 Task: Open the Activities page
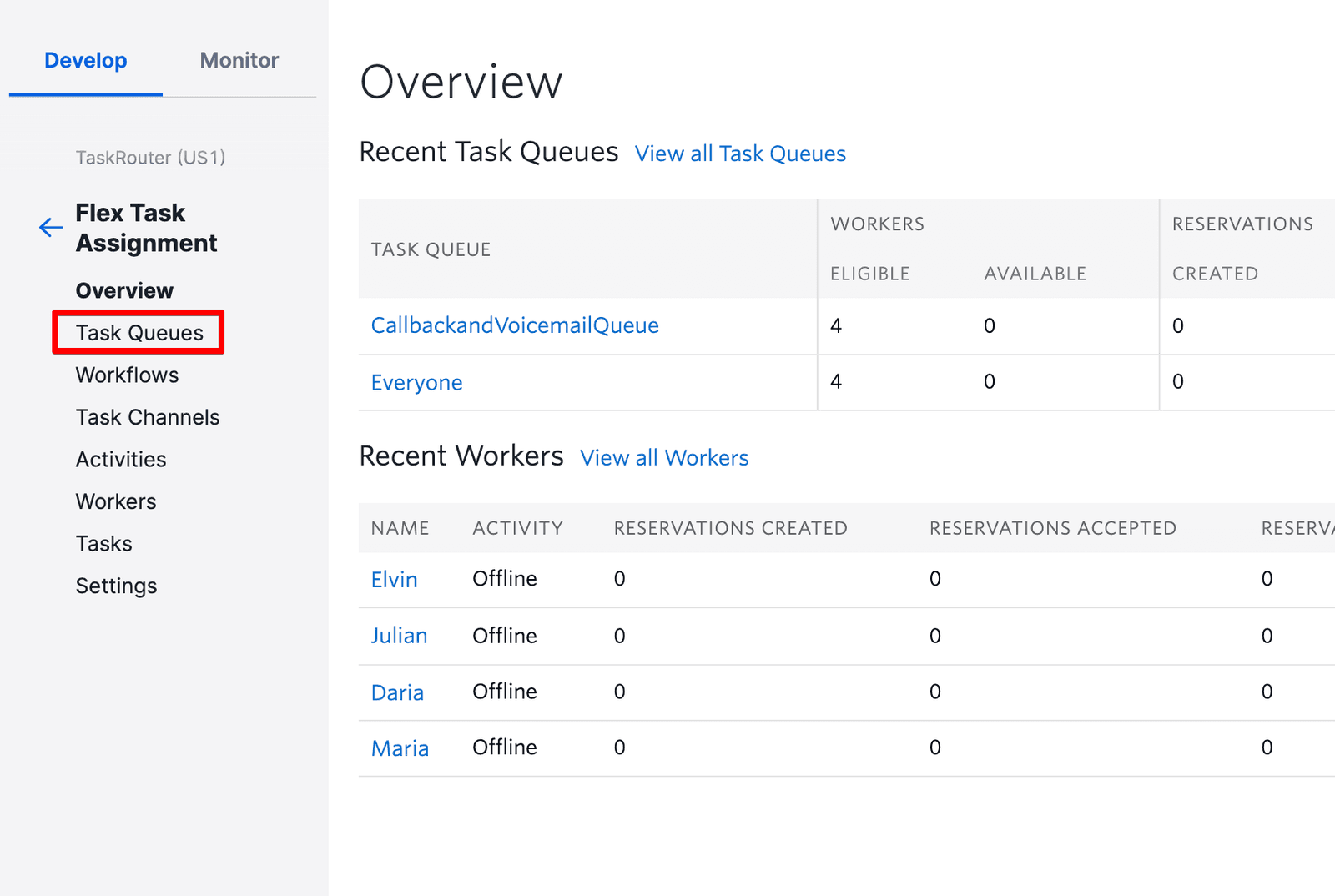[121, 459]
